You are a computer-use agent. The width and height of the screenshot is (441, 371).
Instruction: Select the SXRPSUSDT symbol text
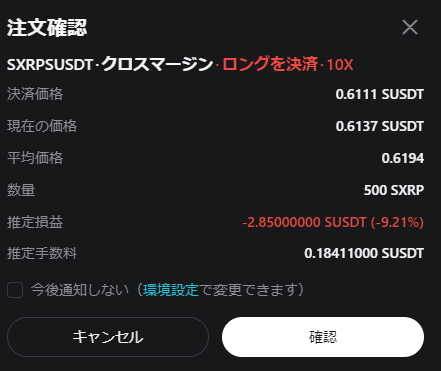[x=50, y=65]
